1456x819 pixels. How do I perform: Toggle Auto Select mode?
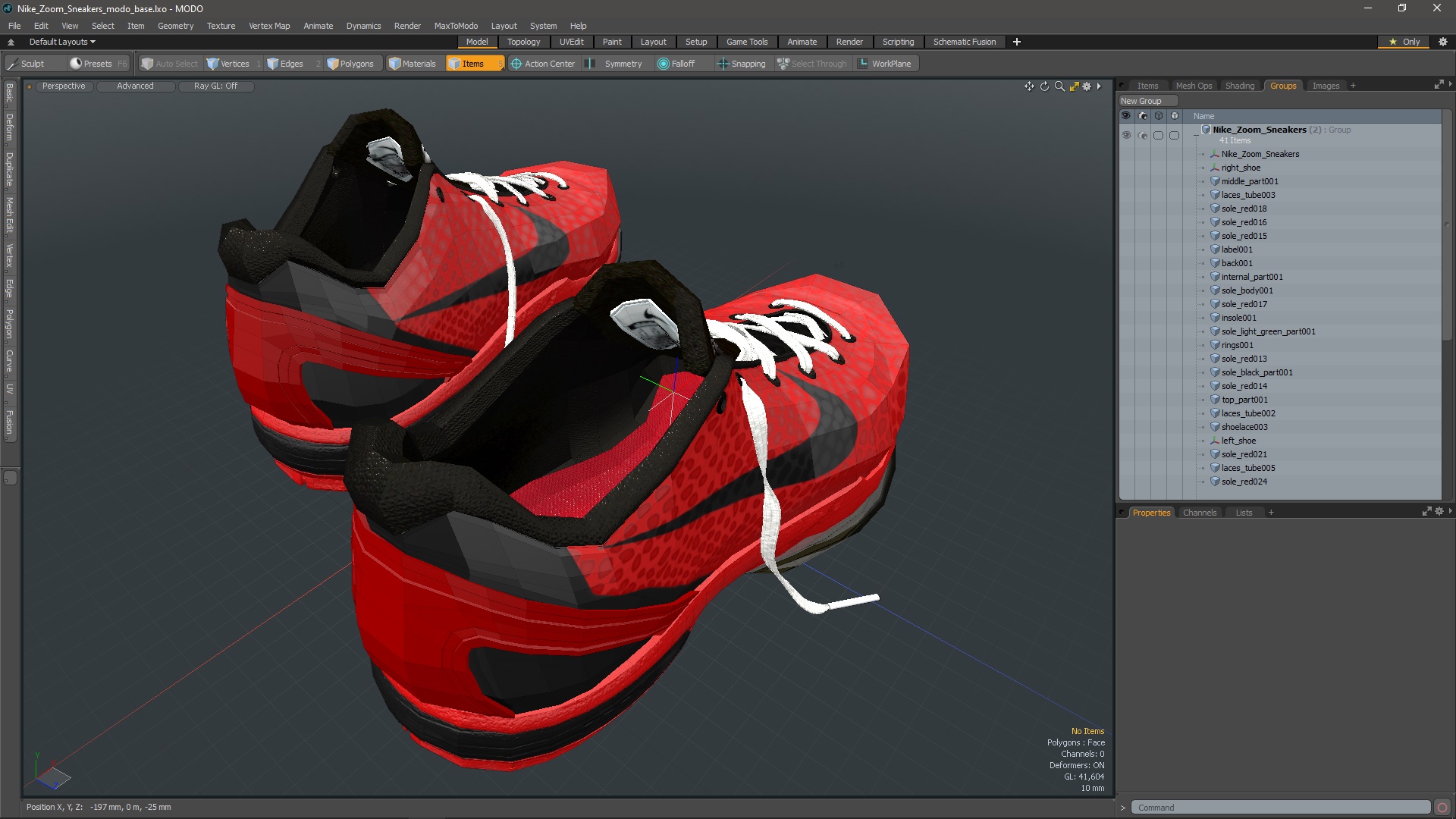(170, 64)
